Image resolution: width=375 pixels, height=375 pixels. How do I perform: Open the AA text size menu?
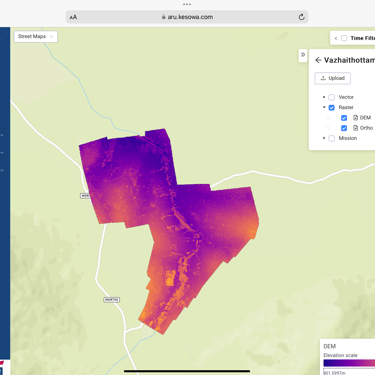74,17
